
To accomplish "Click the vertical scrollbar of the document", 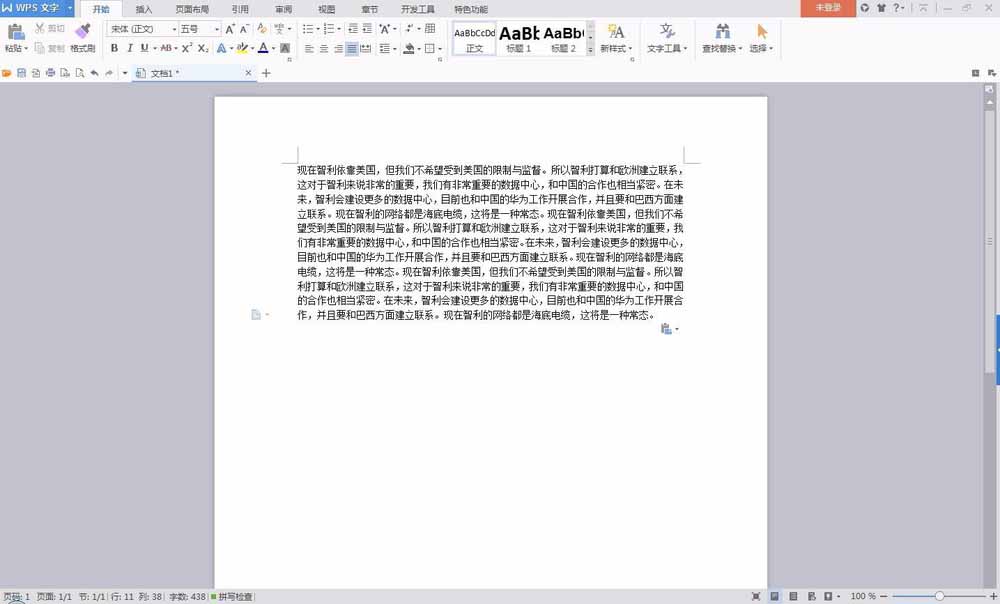I will 990,240.
